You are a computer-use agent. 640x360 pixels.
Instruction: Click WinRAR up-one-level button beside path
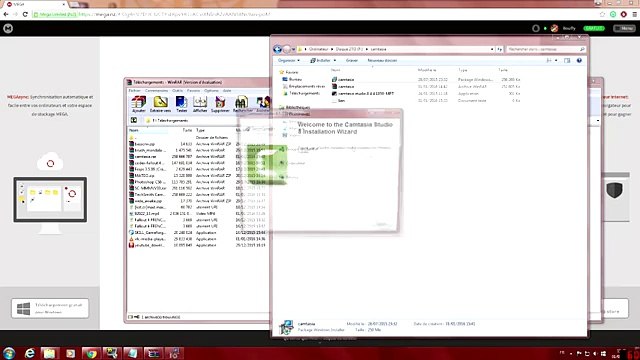pos(134,120)
